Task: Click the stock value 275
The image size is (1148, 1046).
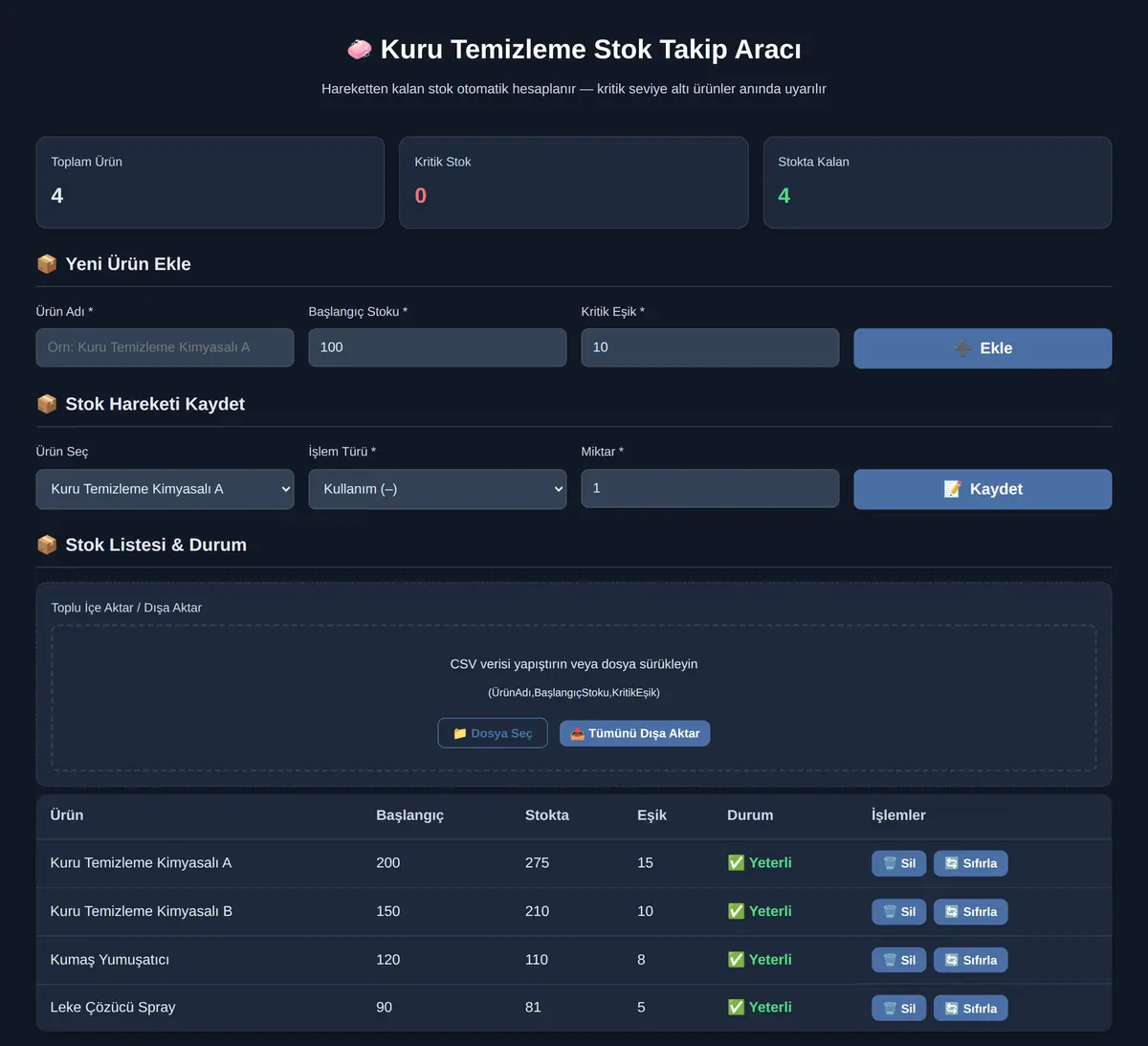Action: coord(537,862)
